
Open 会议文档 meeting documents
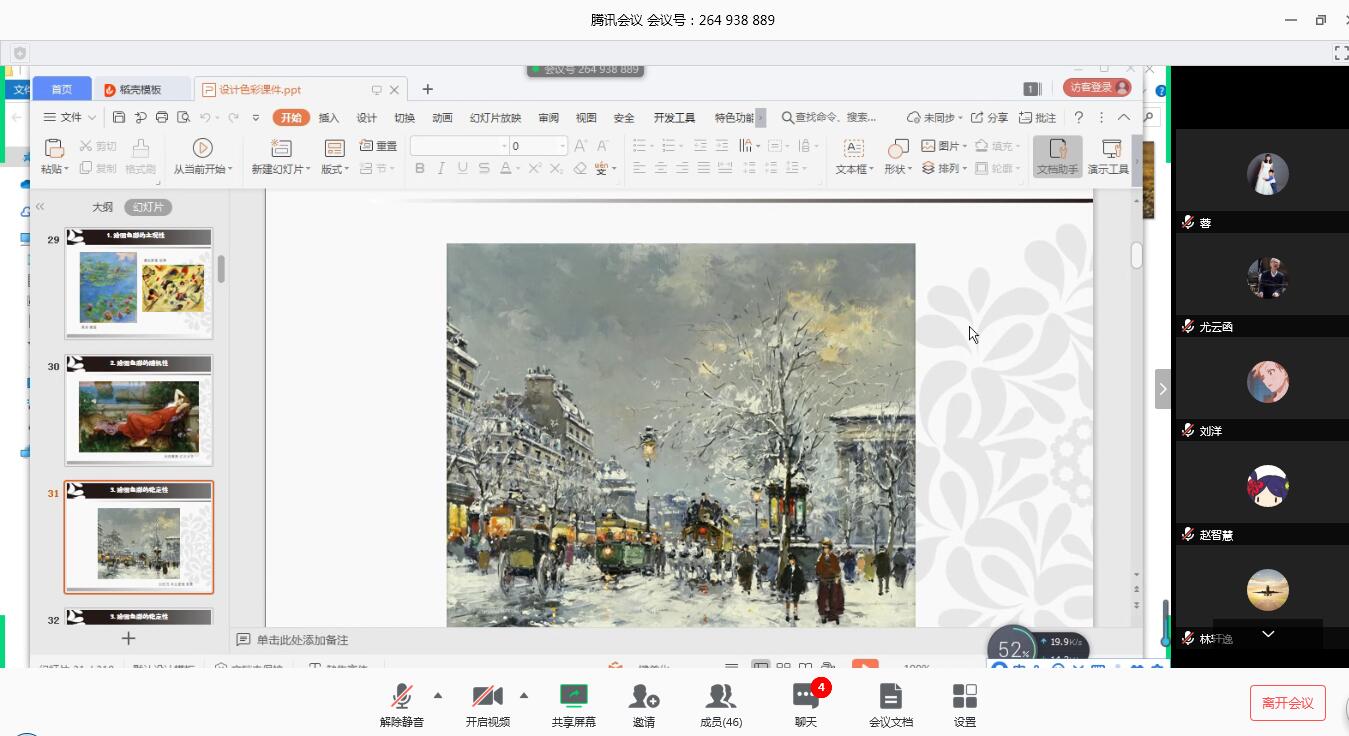tap(891, 704)
